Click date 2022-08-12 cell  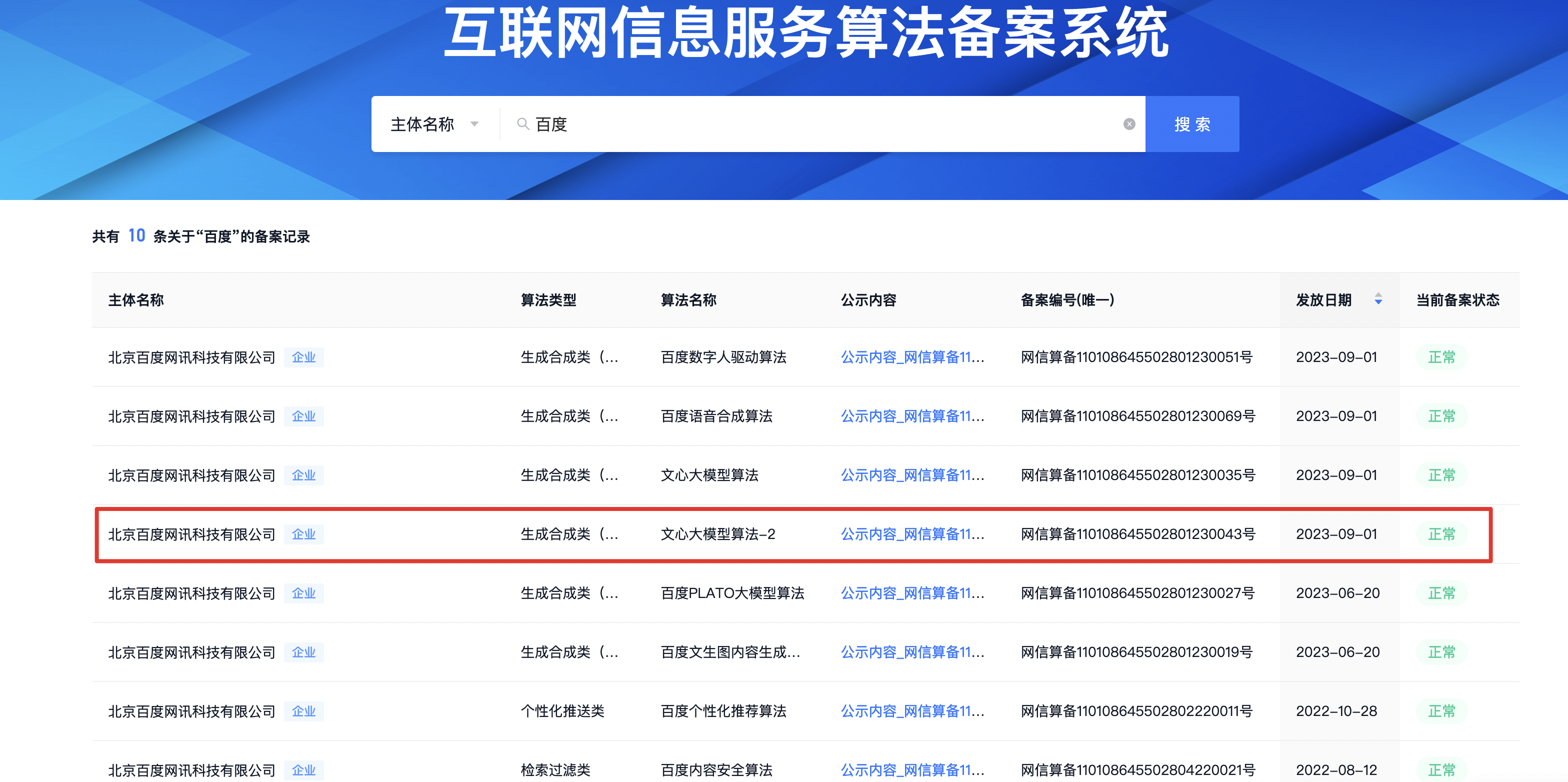(x=1336, y=770)
